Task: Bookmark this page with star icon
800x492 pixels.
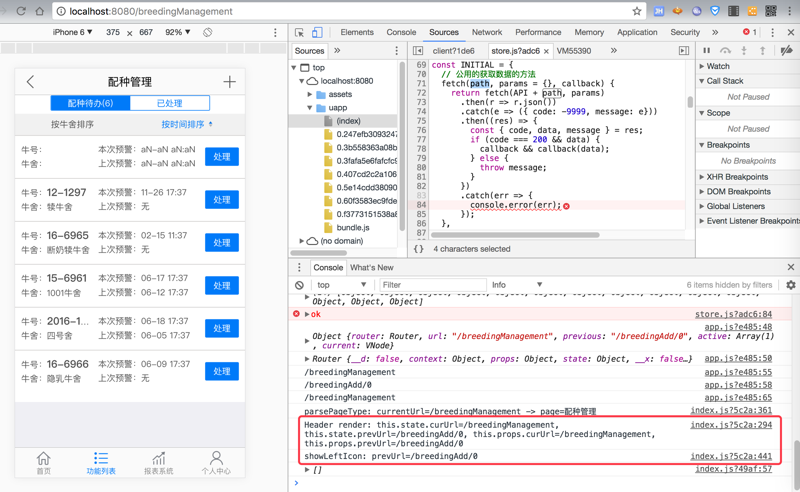Action: coord(636,11)
